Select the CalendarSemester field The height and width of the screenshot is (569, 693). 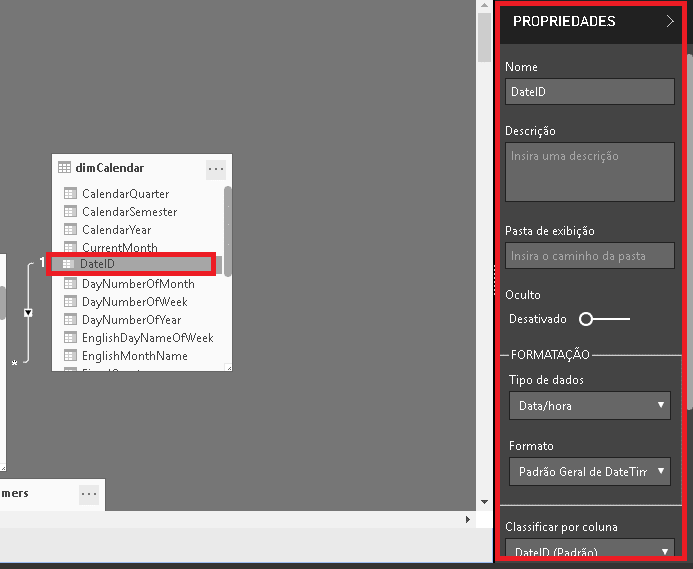[x=129, y=212]
